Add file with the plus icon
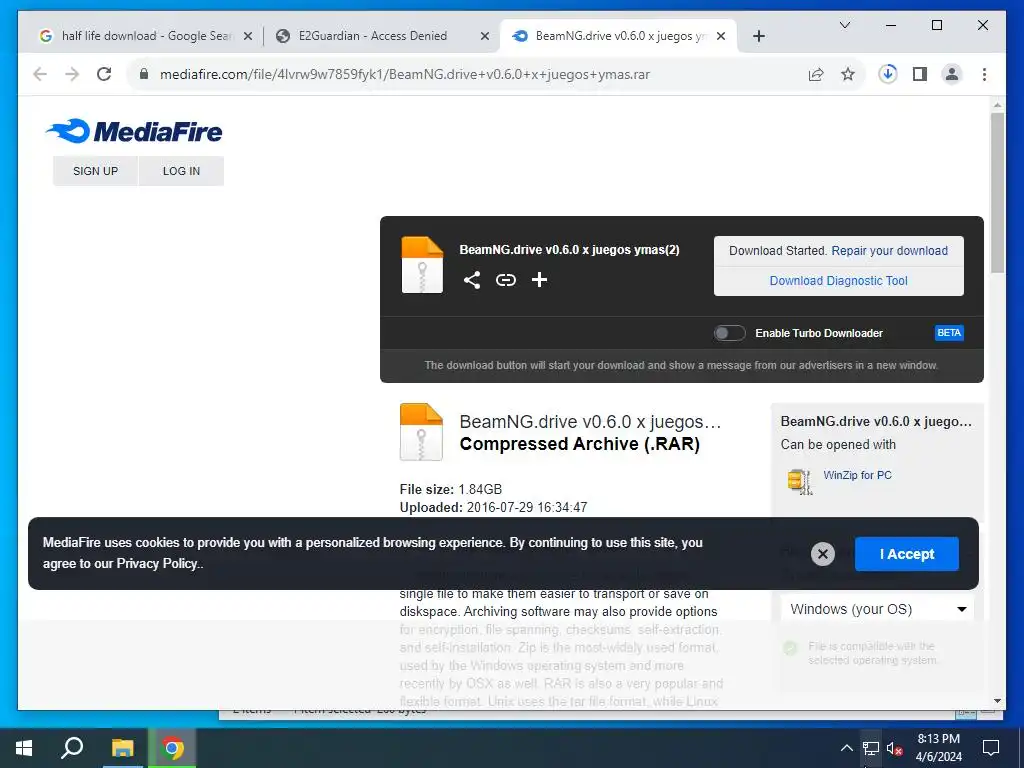Viewport: 1024px width, 768px height. (x=539, y=280)
